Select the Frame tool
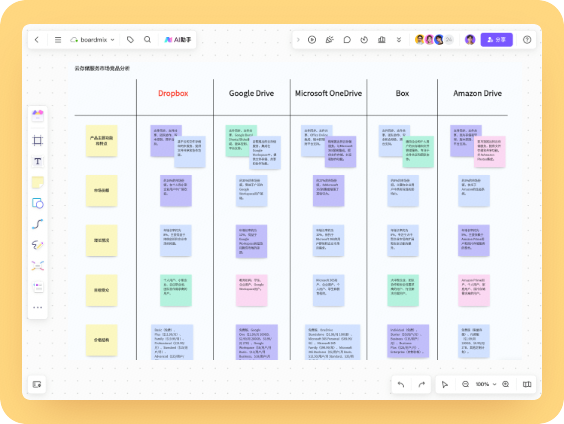The image size is (564, 424). tap(38, 140)
